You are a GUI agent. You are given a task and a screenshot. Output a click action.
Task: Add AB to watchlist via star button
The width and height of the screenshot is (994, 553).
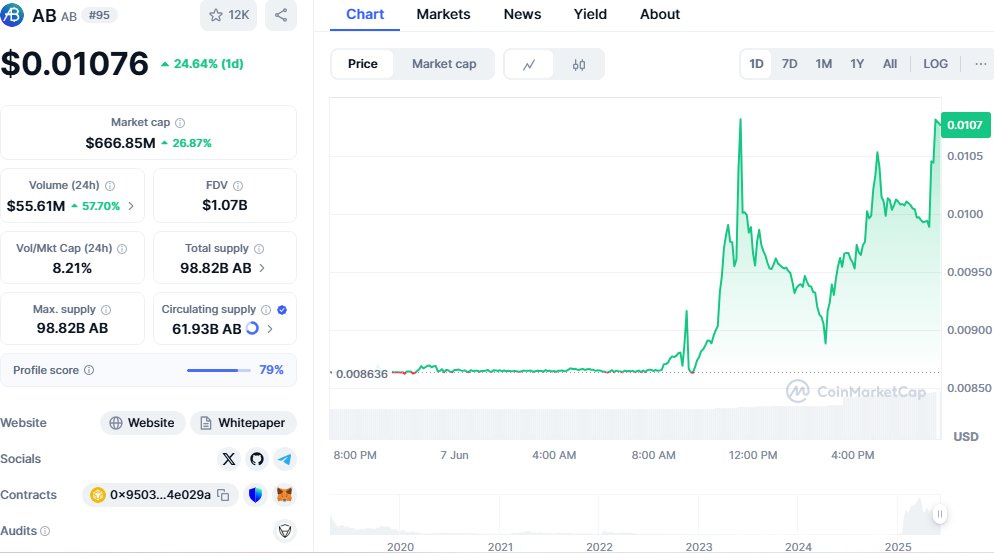click(x=228, y=15)
